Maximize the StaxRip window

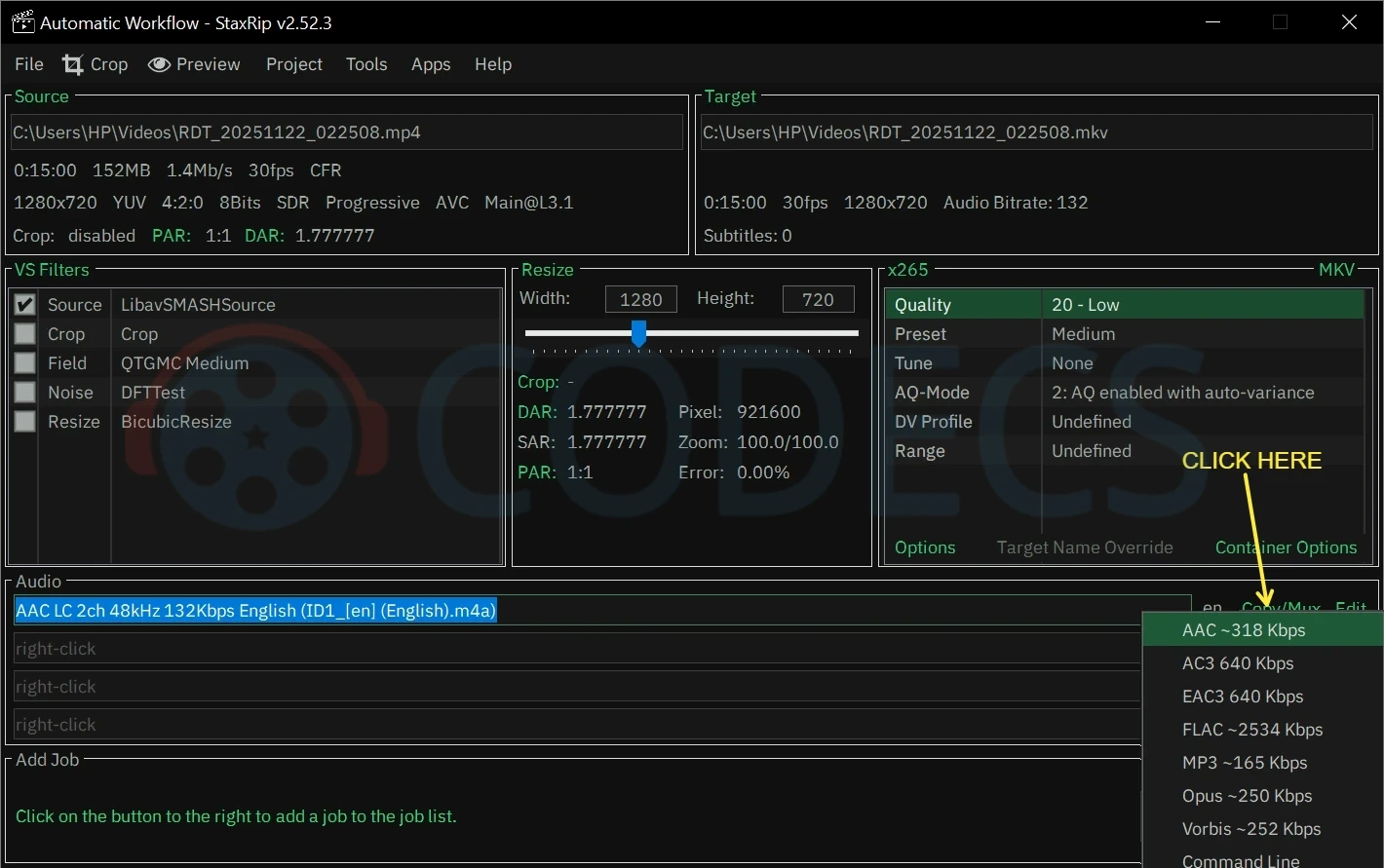[x=1281, y=21]
